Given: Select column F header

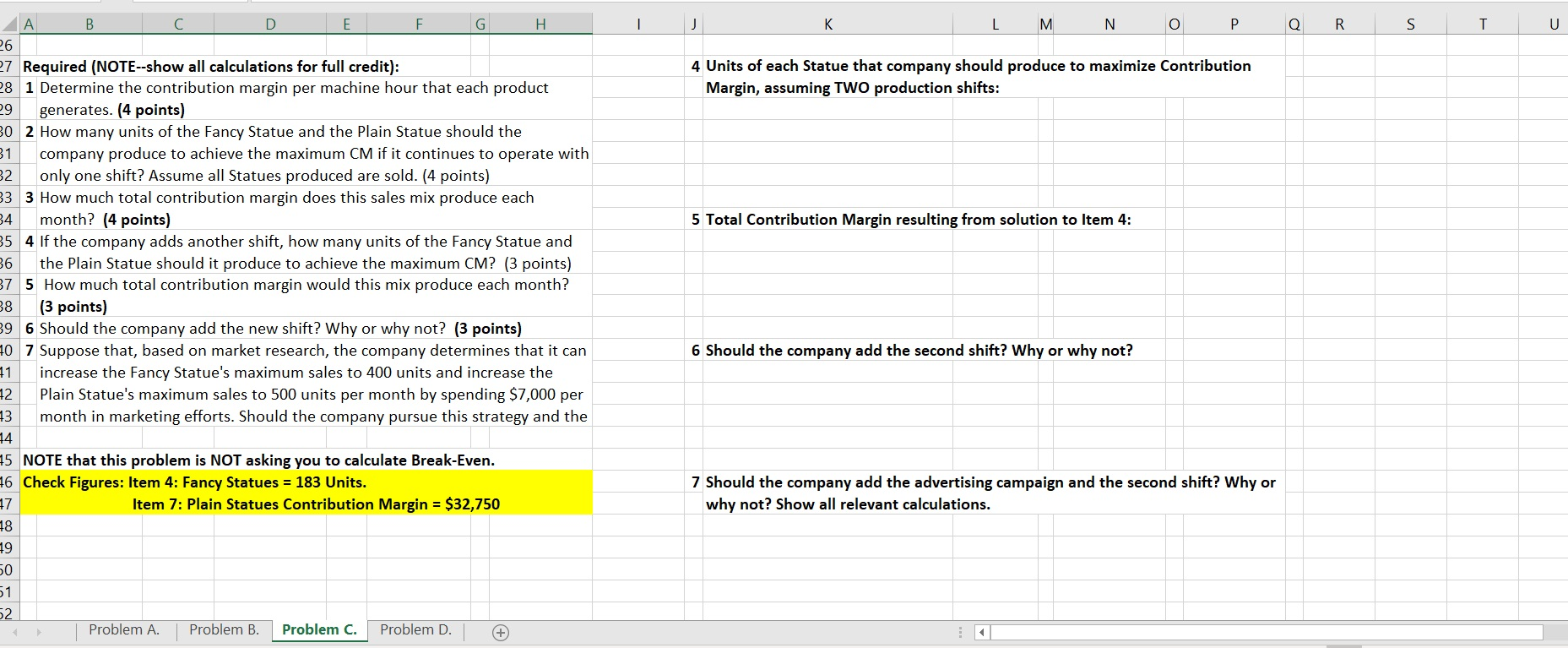Looking at the screenshot, I should point(419,25).
